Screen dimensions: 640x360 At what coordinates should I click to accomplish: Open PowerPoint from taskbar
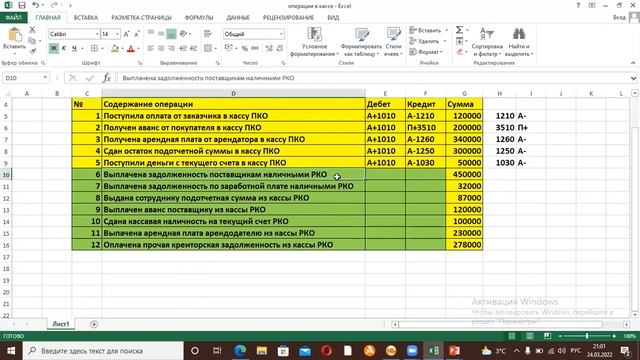pos(454,351)
